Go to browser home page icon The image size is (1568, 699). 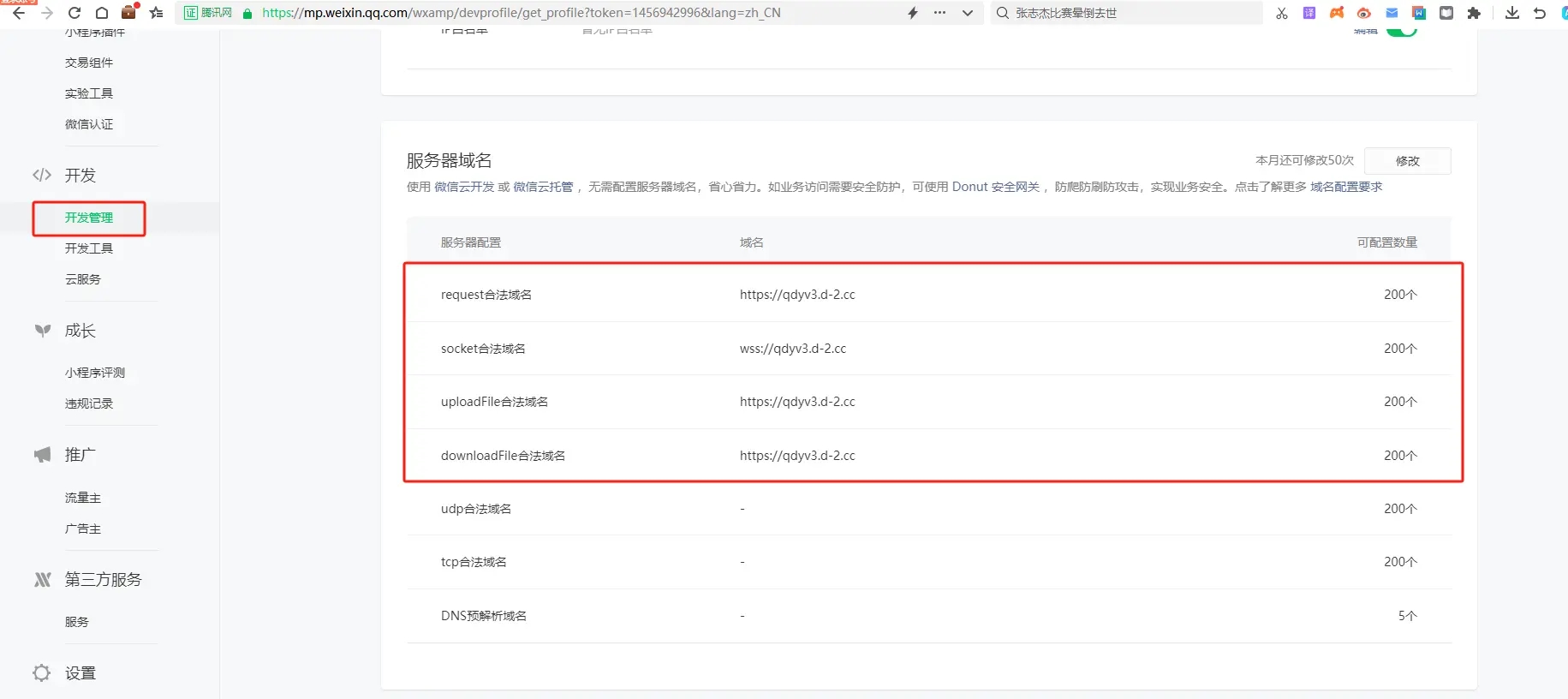pos(101,13)
